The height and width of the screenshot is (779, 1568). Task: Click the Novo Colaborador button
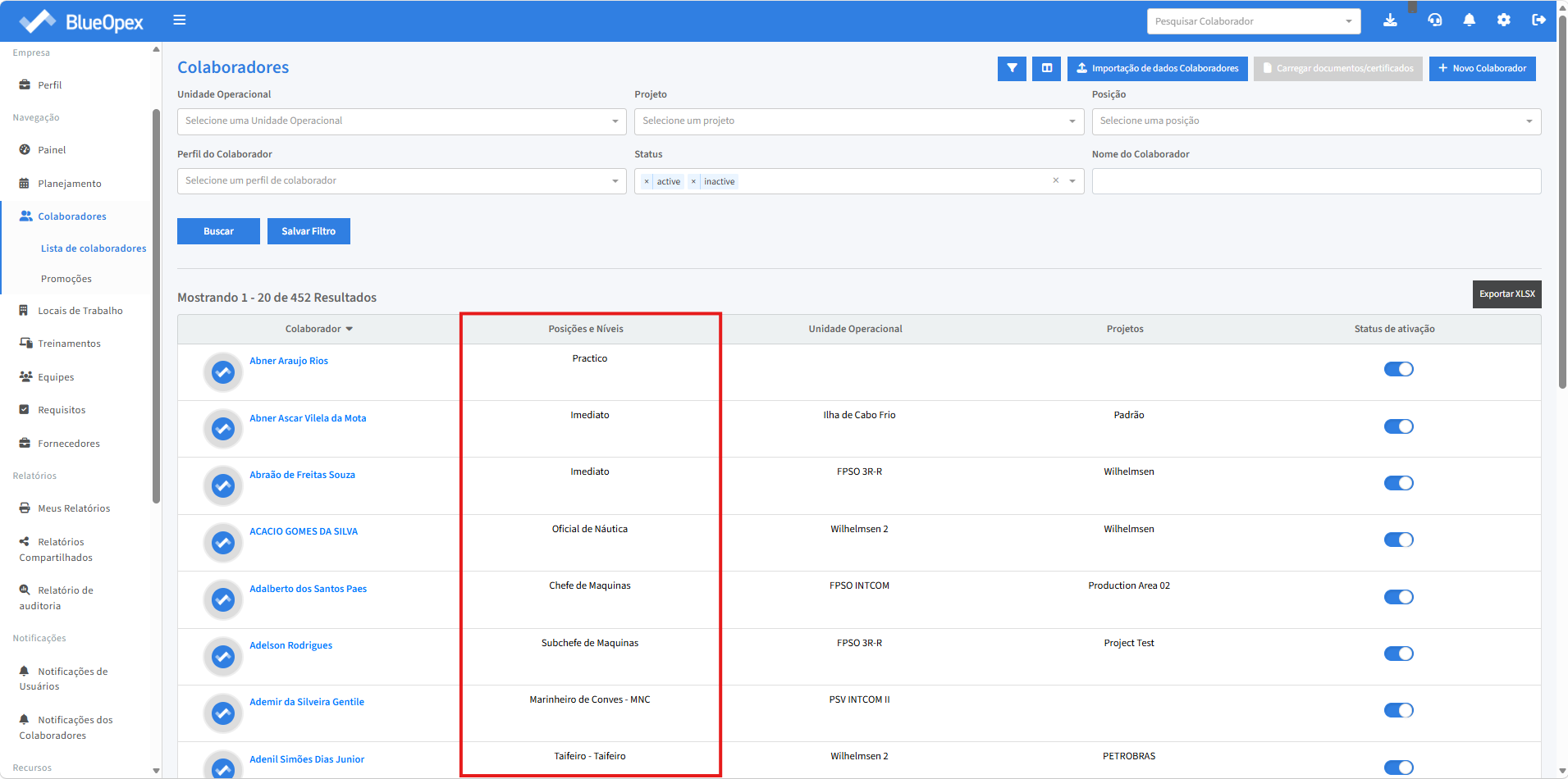pyautogui.click(x=1483, y=69)
